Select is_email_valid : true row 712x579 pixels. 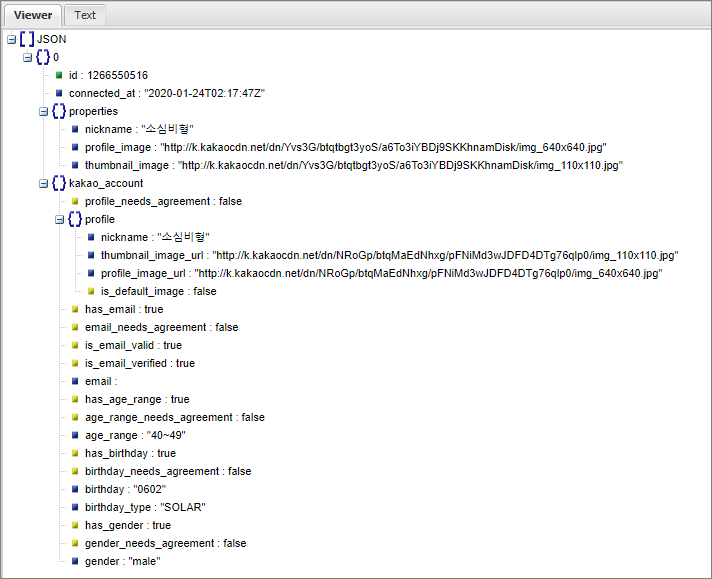pos(133,346)
